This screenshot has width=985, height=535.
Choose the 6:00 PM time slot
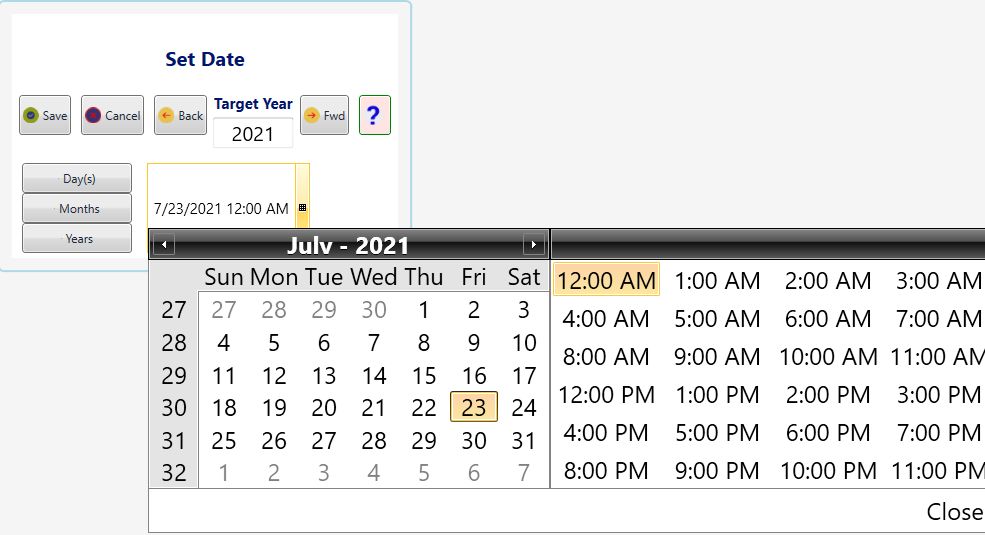pos(828,433)
